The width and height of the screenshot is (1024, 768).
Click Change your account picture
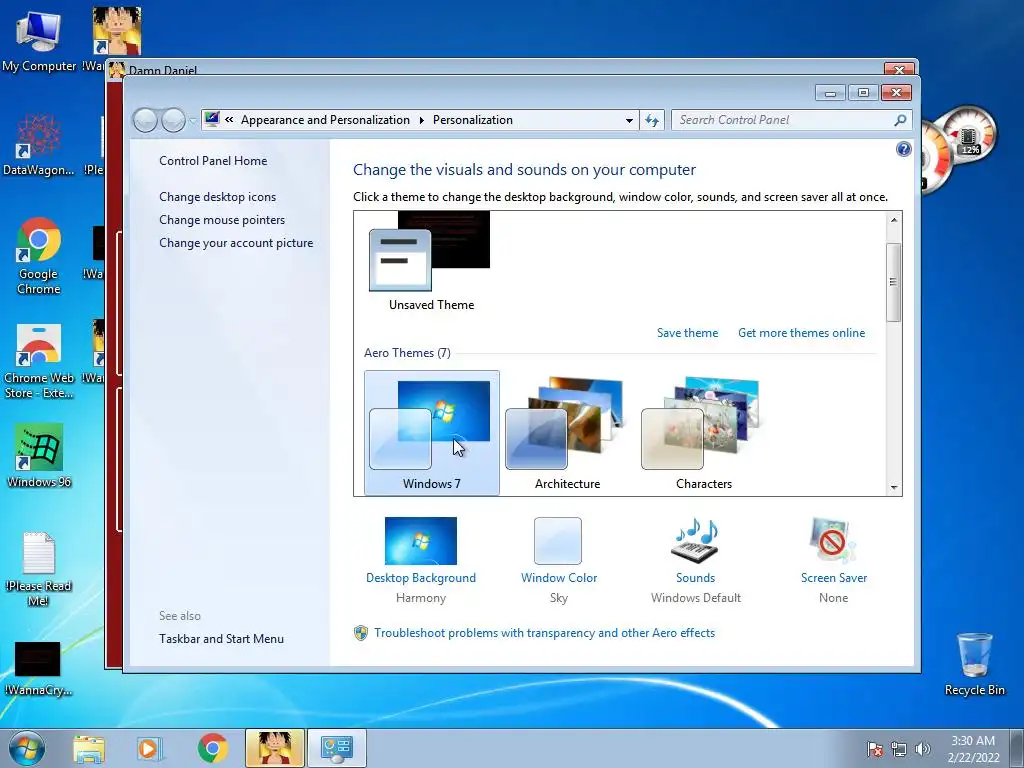(x=236, y=243)
